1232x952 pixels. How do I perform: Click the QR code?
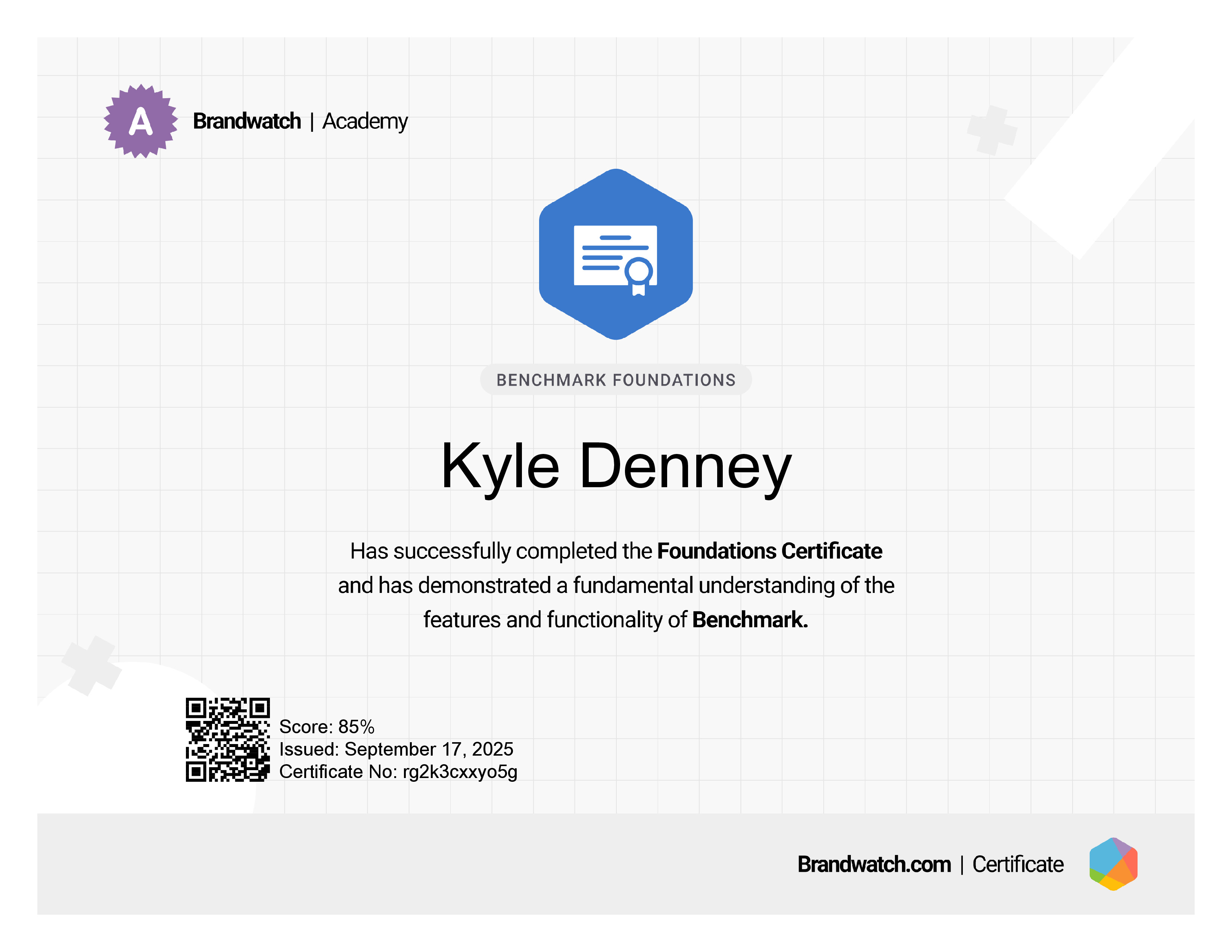point(228,739)
